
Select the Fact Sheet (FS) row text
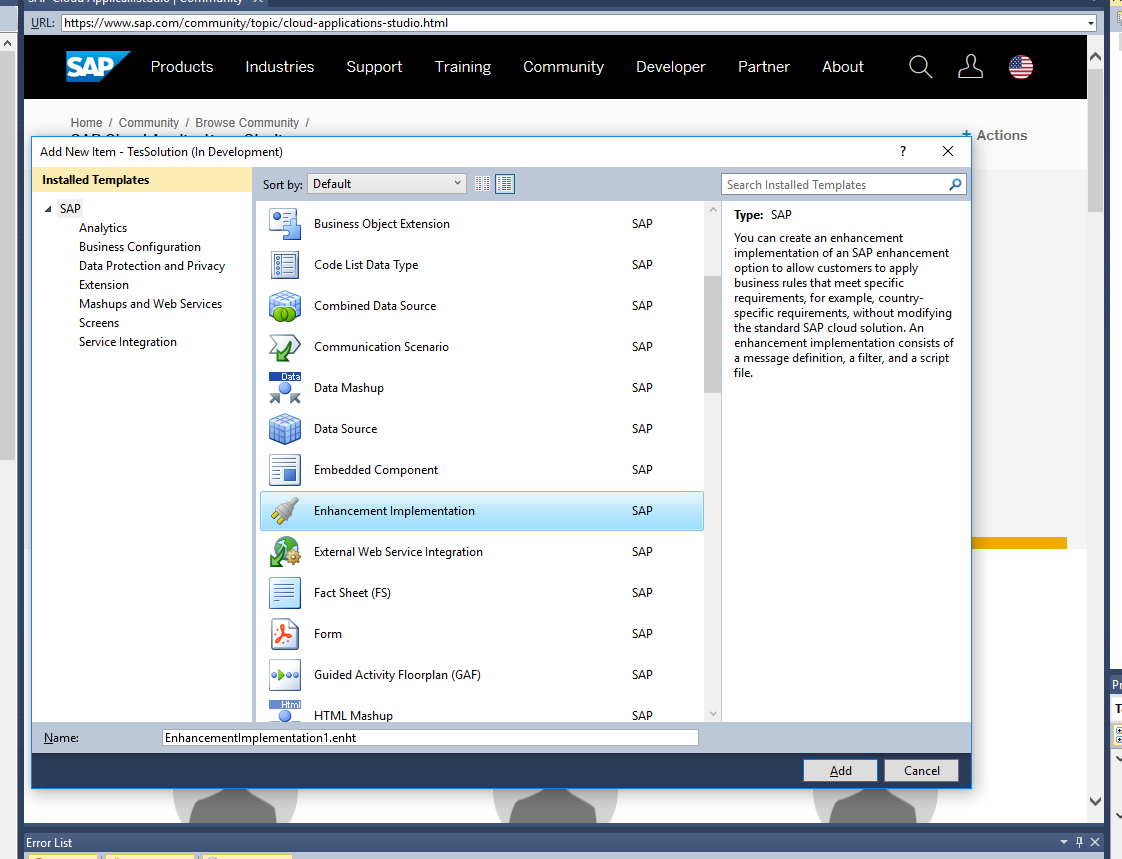(x=352, y=593)
